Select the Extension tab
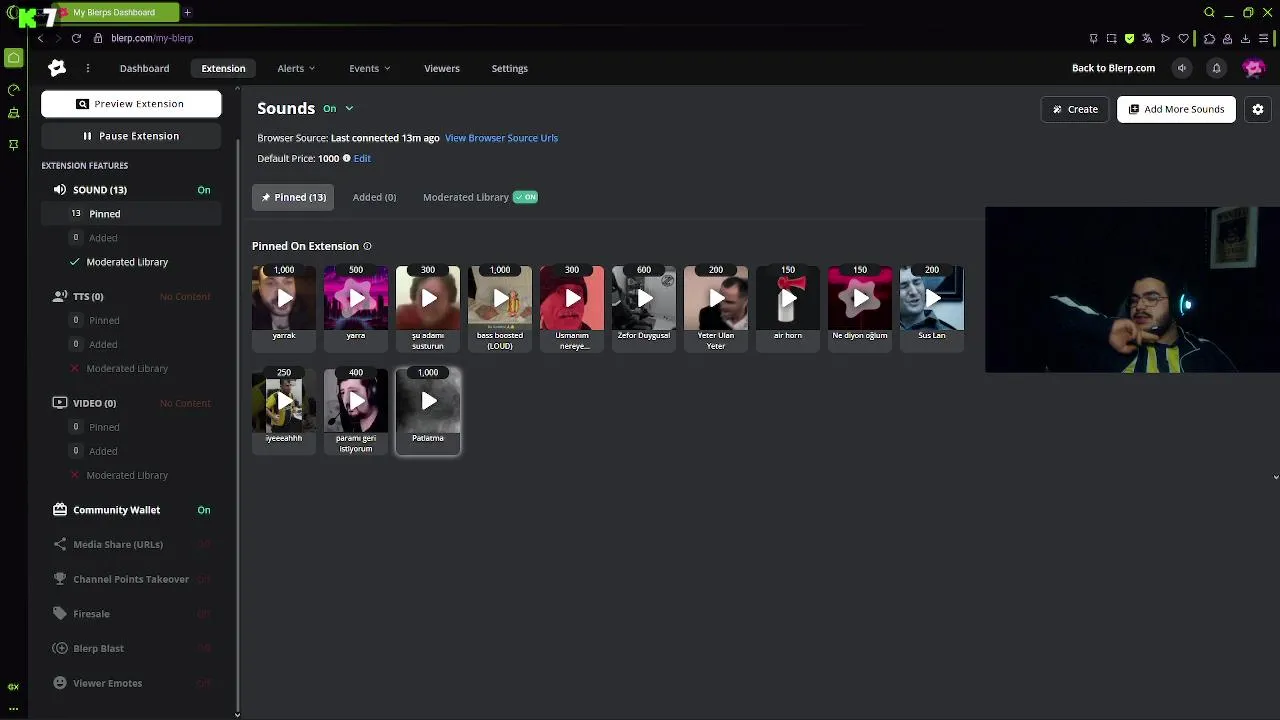This screenshot has height=720, width=1280. click(x=223, y=68)
